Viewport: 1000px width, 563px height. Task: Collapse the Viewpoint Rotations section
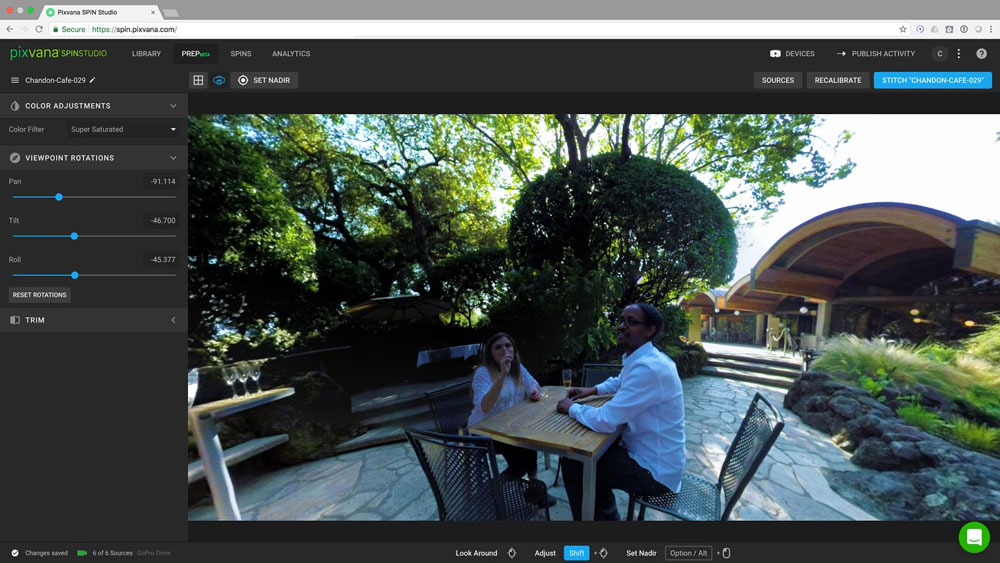pos(173,158)
